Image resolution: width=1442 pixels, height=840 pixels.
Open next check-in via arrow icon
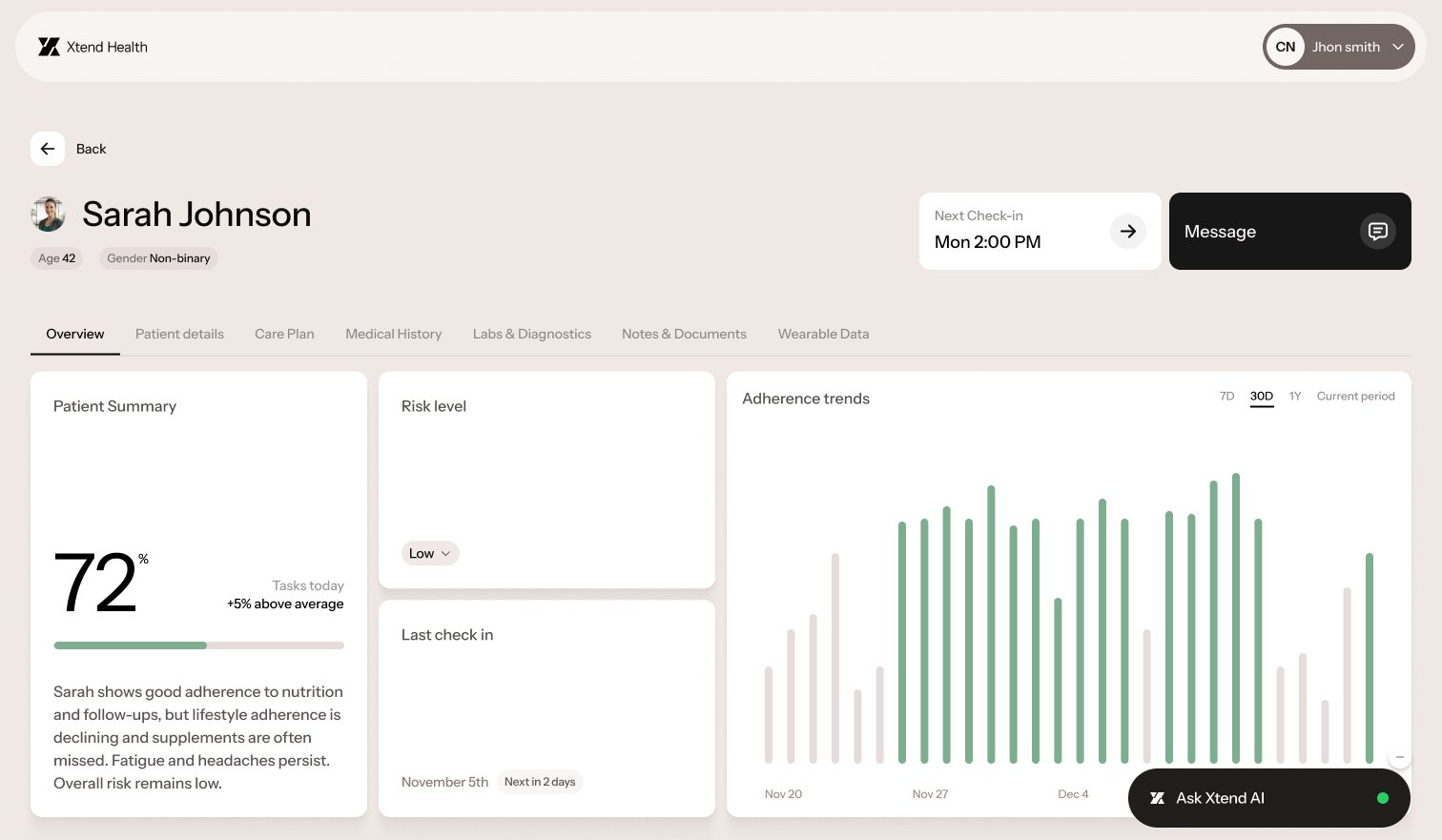pyautogui.click(x=1128, y=231)
